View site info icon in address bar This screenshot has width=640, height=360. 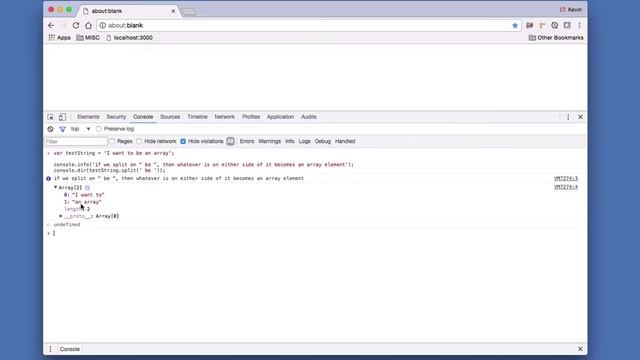(x=103, y=25)
